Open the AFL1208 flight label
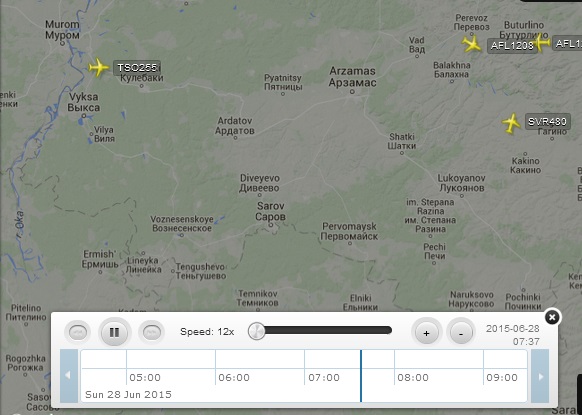 512,45
